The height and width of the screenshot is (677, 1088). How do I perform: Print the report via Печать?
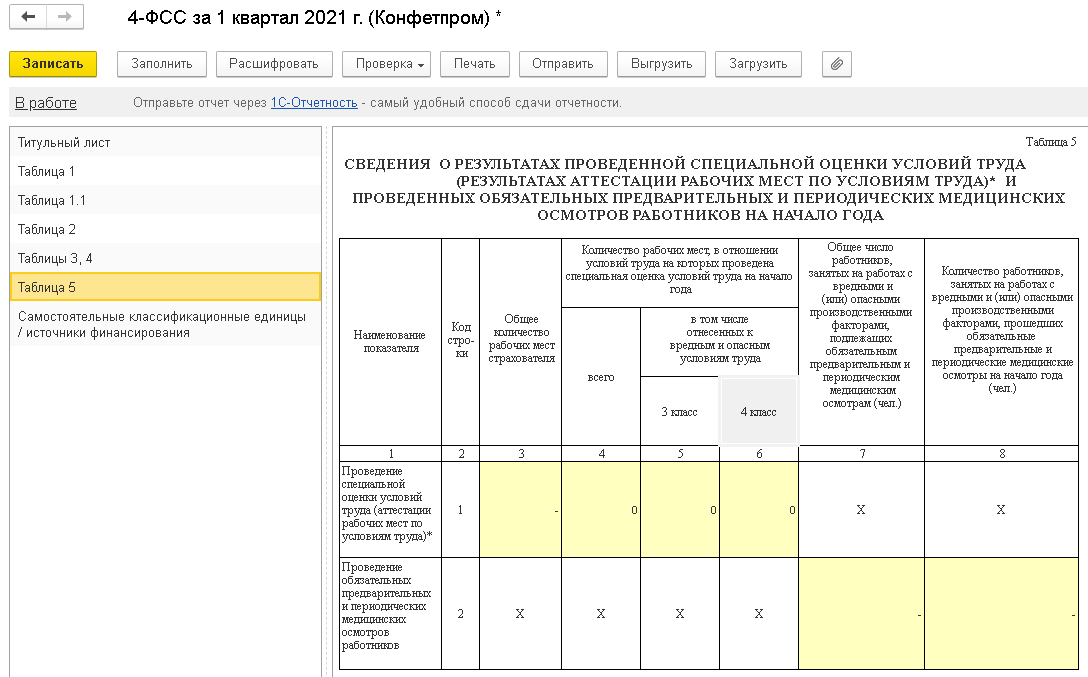click(475, 64)
